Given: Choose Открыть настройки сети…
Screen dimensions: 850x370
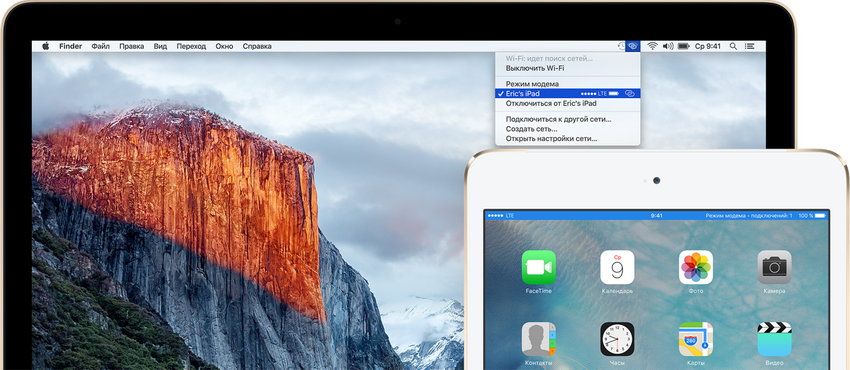Looking at the screenshot, I should 568,139.
